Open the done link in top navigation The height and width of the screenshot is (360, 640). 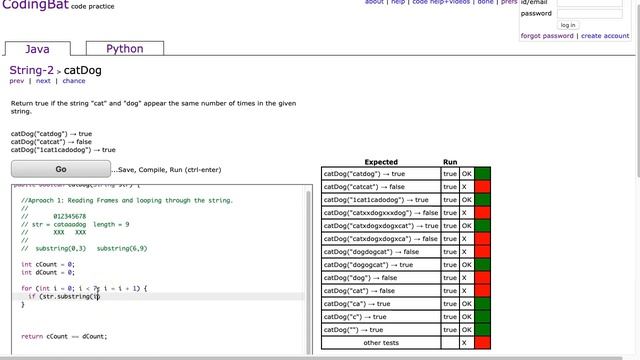(x=485, y=2)
